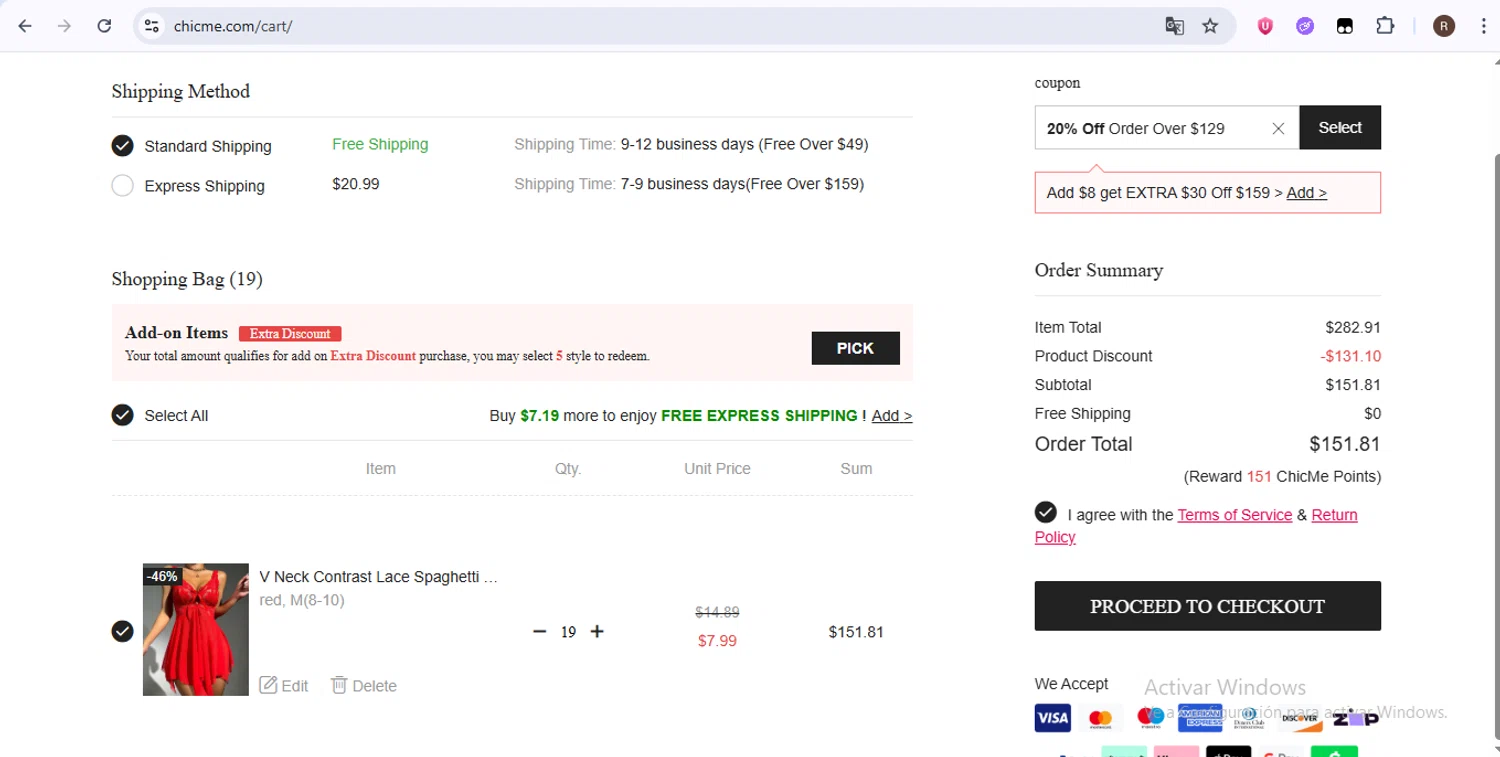Click the Zip payment icon
This screenshot has width=1500, height=757.
(1355, 718)
